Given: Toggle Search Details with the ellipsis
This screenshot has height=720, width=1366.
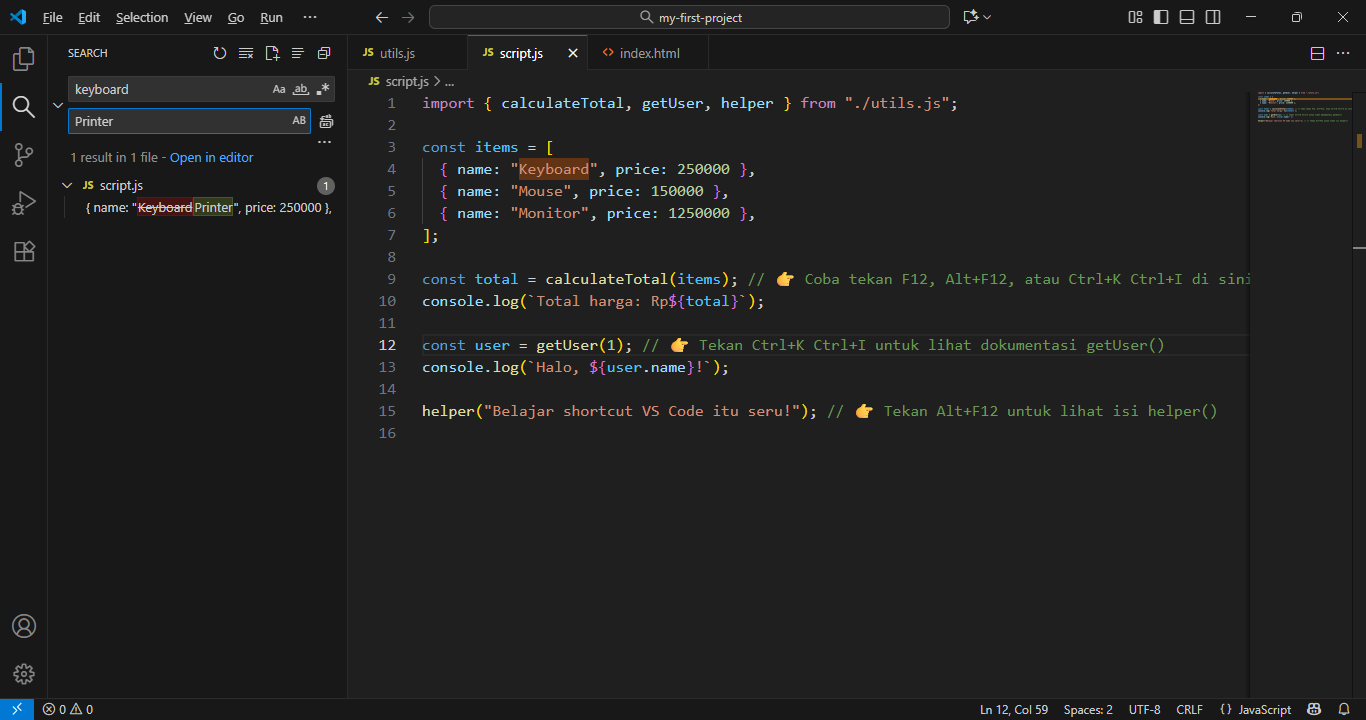Looking at the screenshot, I should [324, 141].
